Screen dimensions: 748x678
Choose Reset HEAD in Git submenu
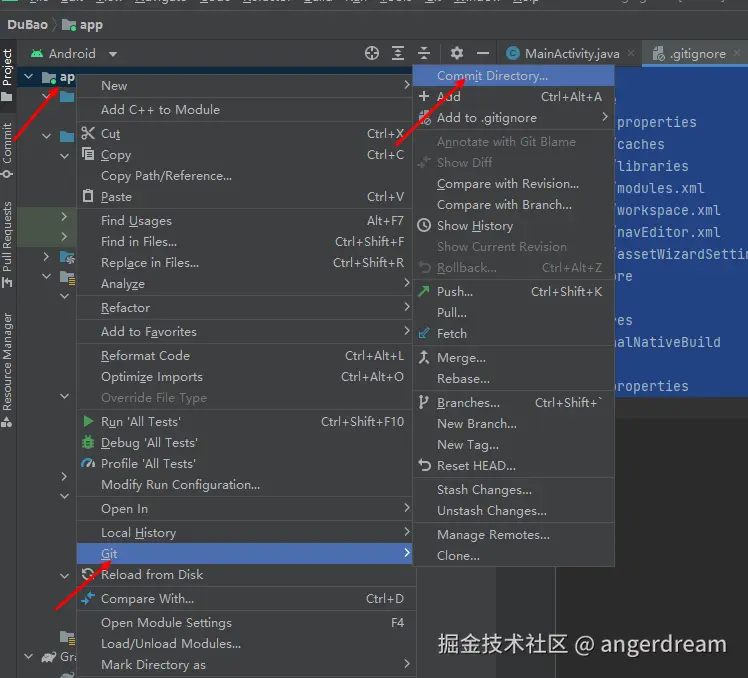(513, 466)
